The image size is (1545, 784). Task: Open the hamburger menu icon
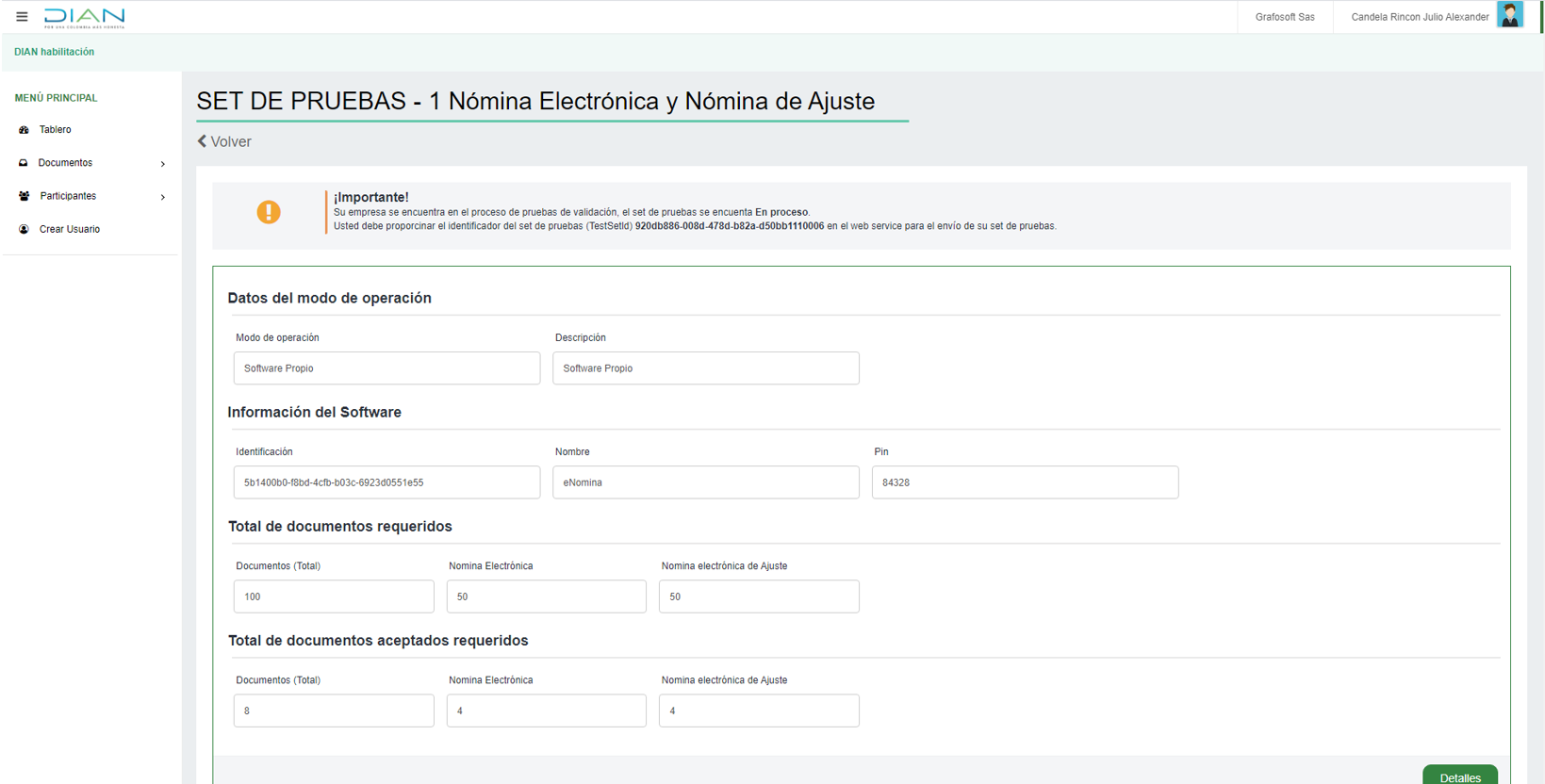pos(22,17)
